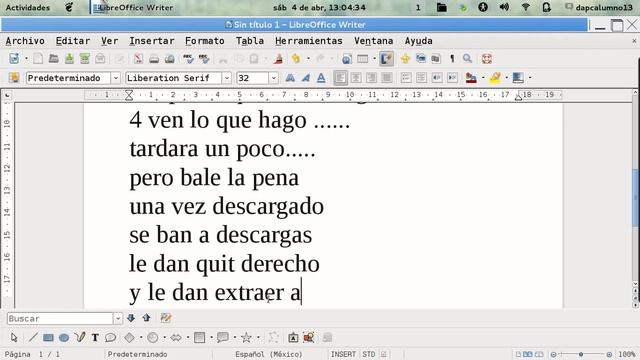The image size is (640, 360).
Task: Open the Ventana menu
Action: click(373, 41)
